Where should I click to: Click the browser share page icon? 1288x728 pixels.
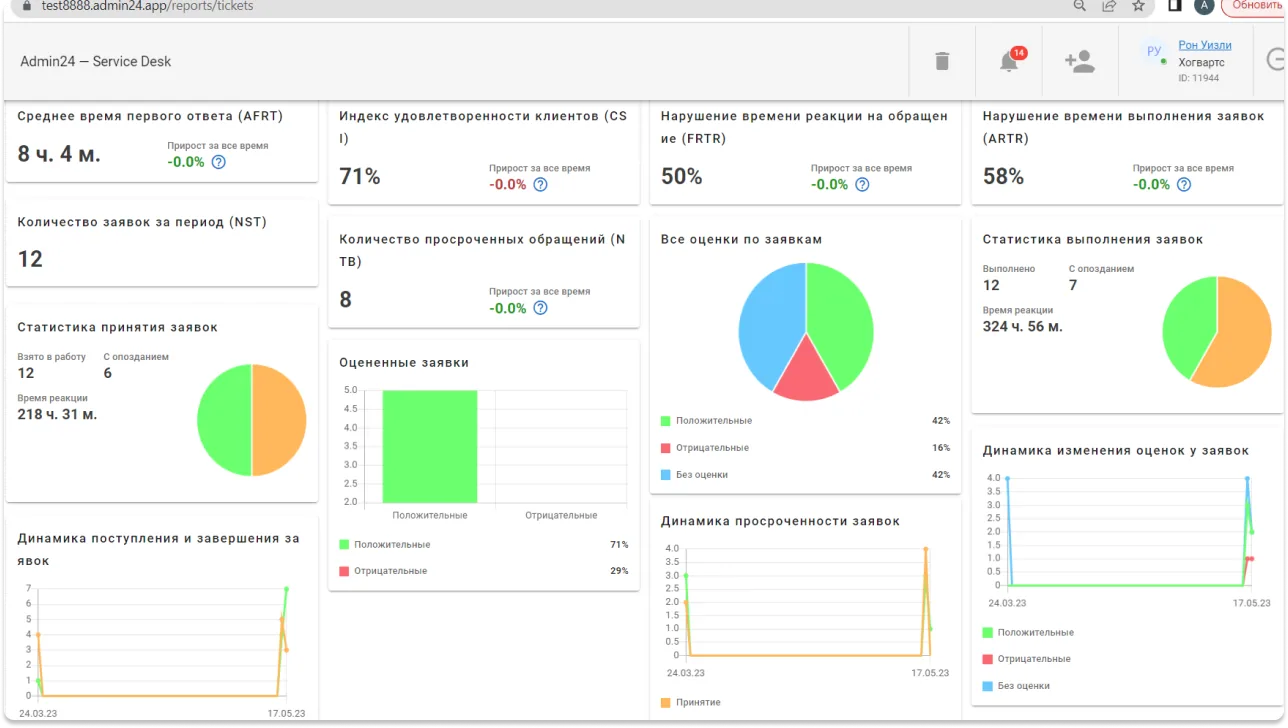tap(1109, 6)
